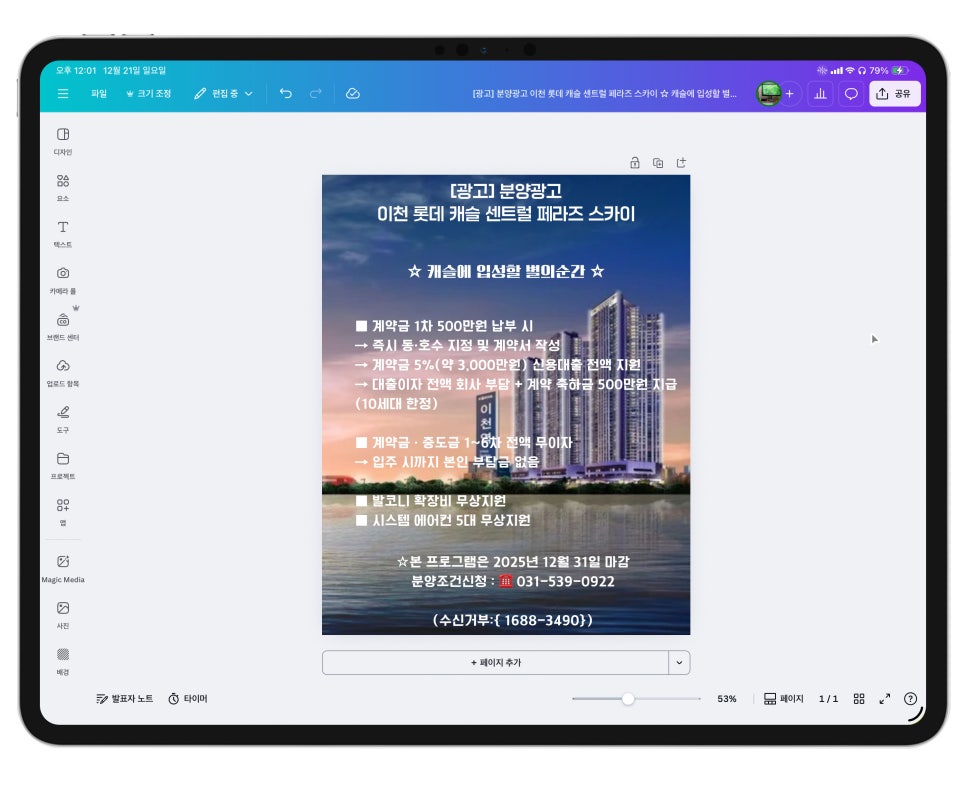The height and width of the screenshot is (785, 966).
Task: Open the 크기 조정 resize option
Action: [148, 94]
